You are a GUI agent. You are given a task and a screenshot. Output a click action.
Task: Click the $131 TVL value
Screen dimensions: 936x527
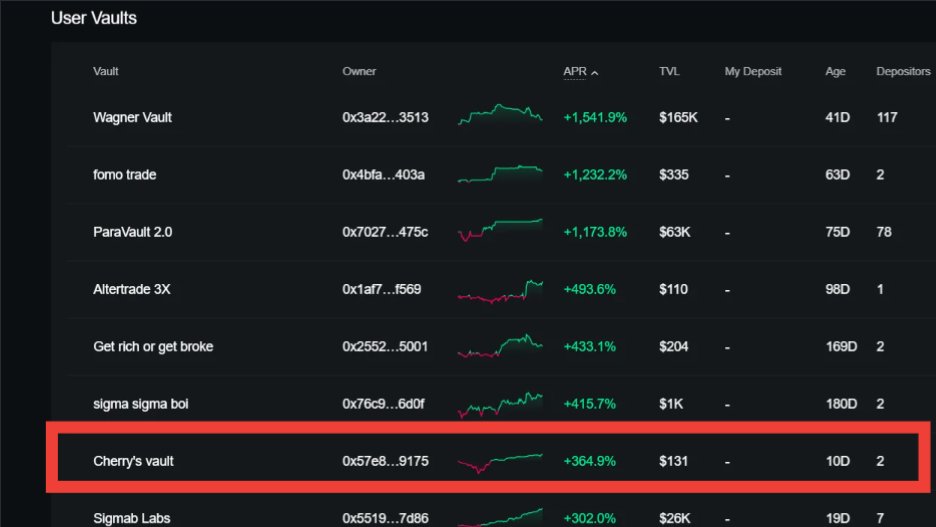click(673, 461)
